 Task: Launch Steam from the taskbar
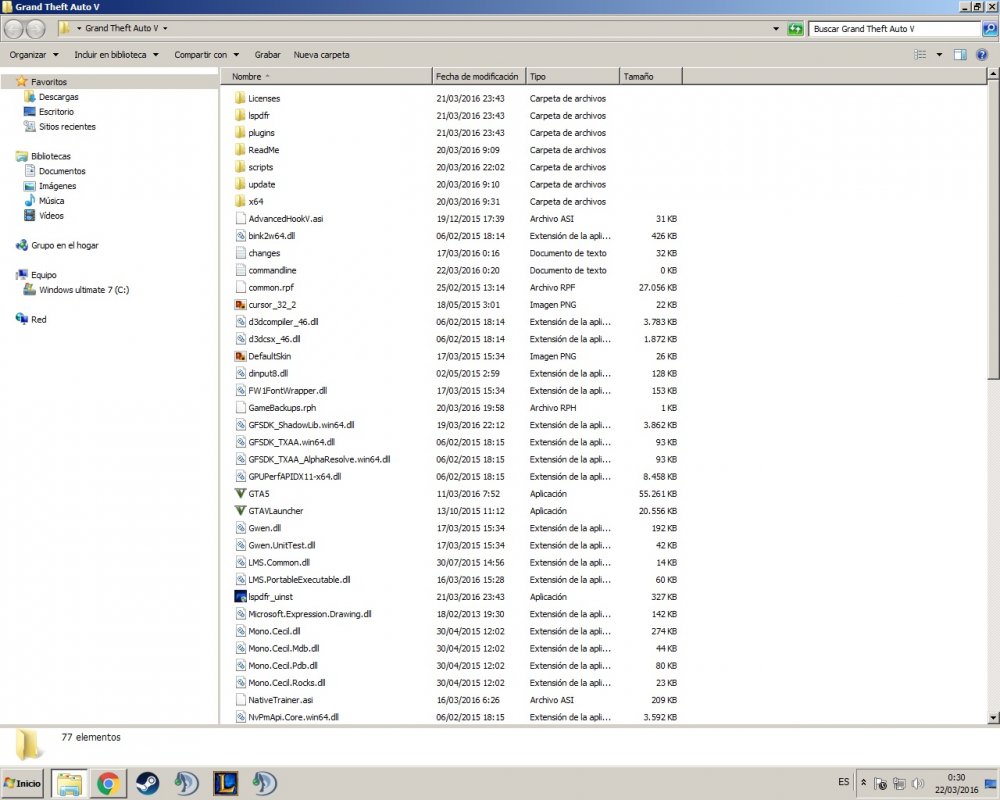point(147,783)
